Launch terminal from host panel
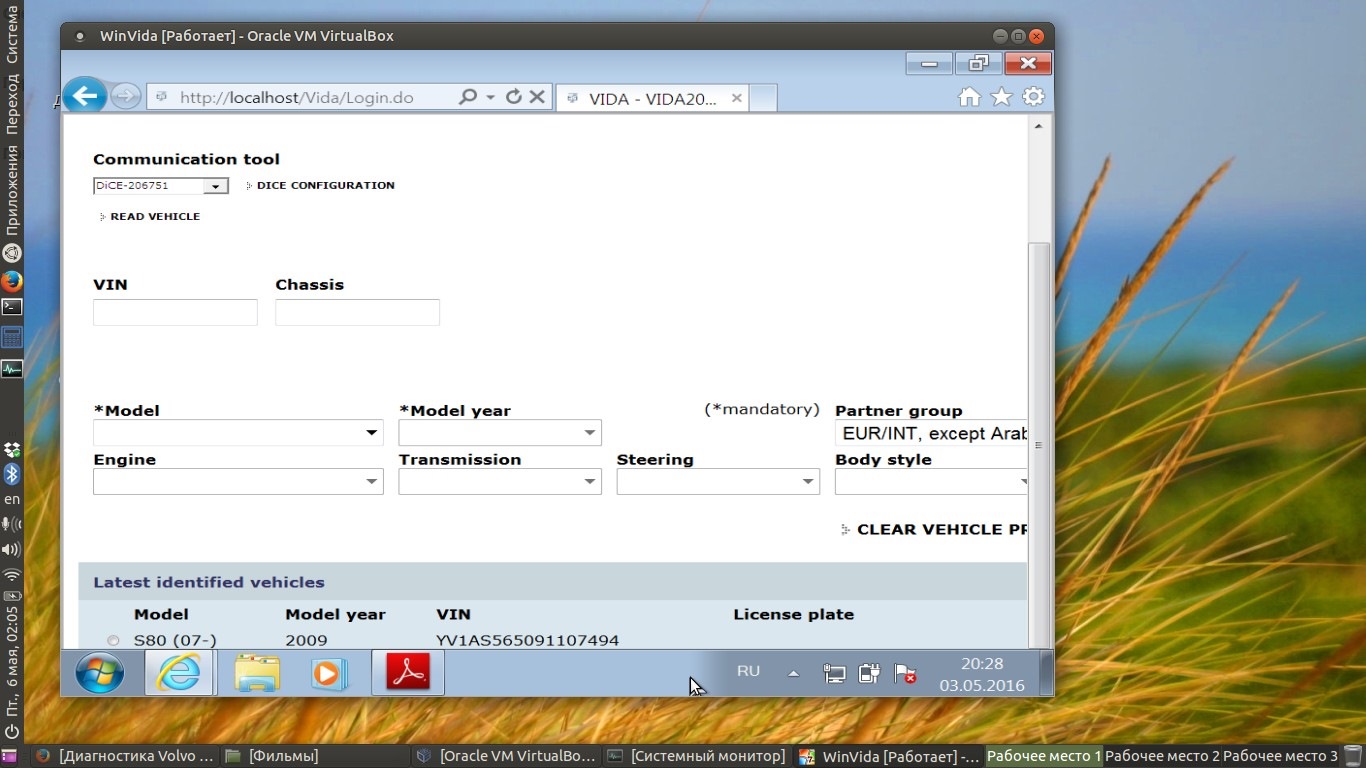Screen dimensions: 1366x768 12,306
